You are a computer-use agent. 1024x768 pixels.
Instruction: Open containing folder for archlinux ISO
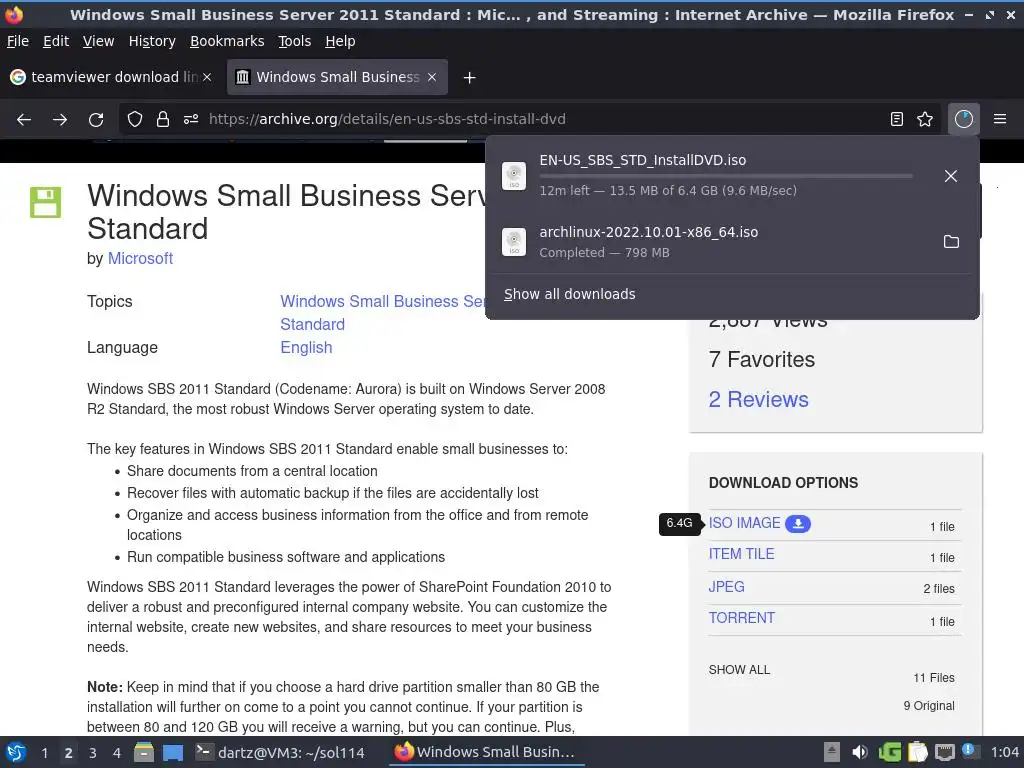pyautogui.click(x=952, y=242)
